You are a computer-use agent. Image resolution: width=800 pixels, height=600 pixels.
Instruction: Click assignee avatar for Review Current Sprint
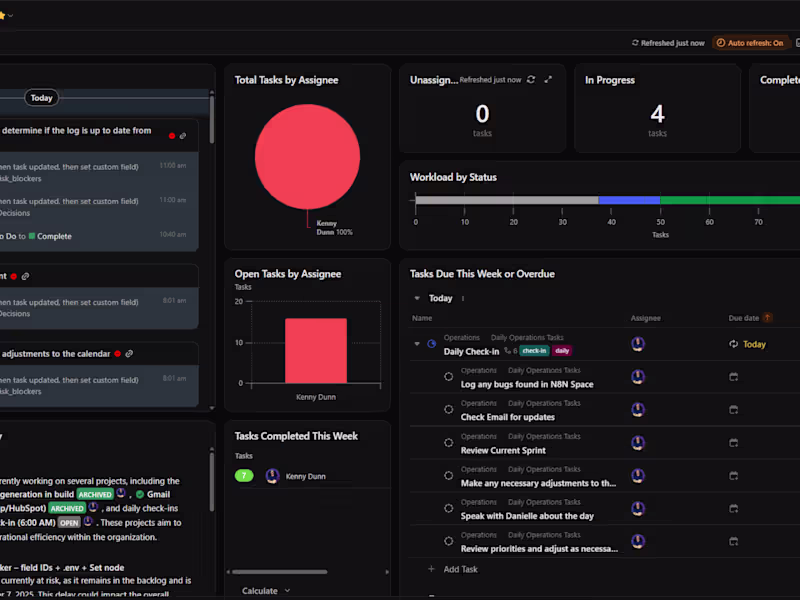point(638,443)
